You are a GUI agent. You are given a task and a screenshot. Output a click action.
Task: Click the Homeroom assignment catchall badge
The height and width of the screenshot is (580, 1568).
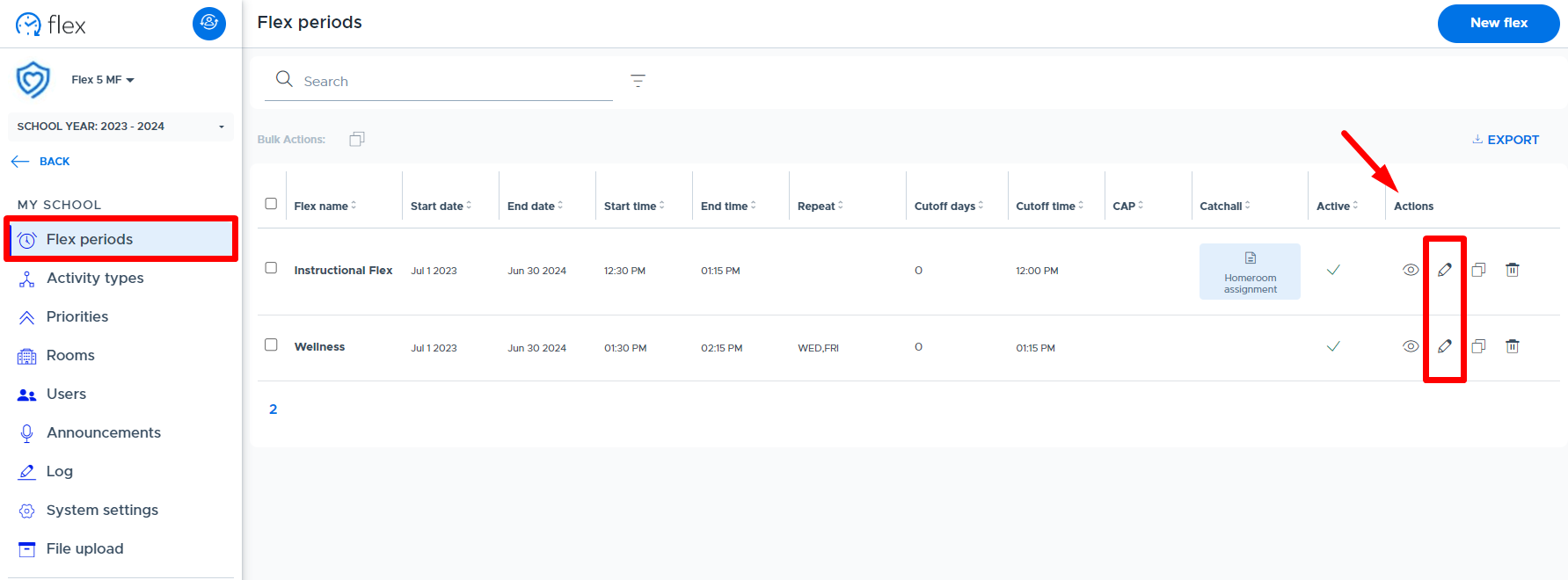click(1250, 272)
